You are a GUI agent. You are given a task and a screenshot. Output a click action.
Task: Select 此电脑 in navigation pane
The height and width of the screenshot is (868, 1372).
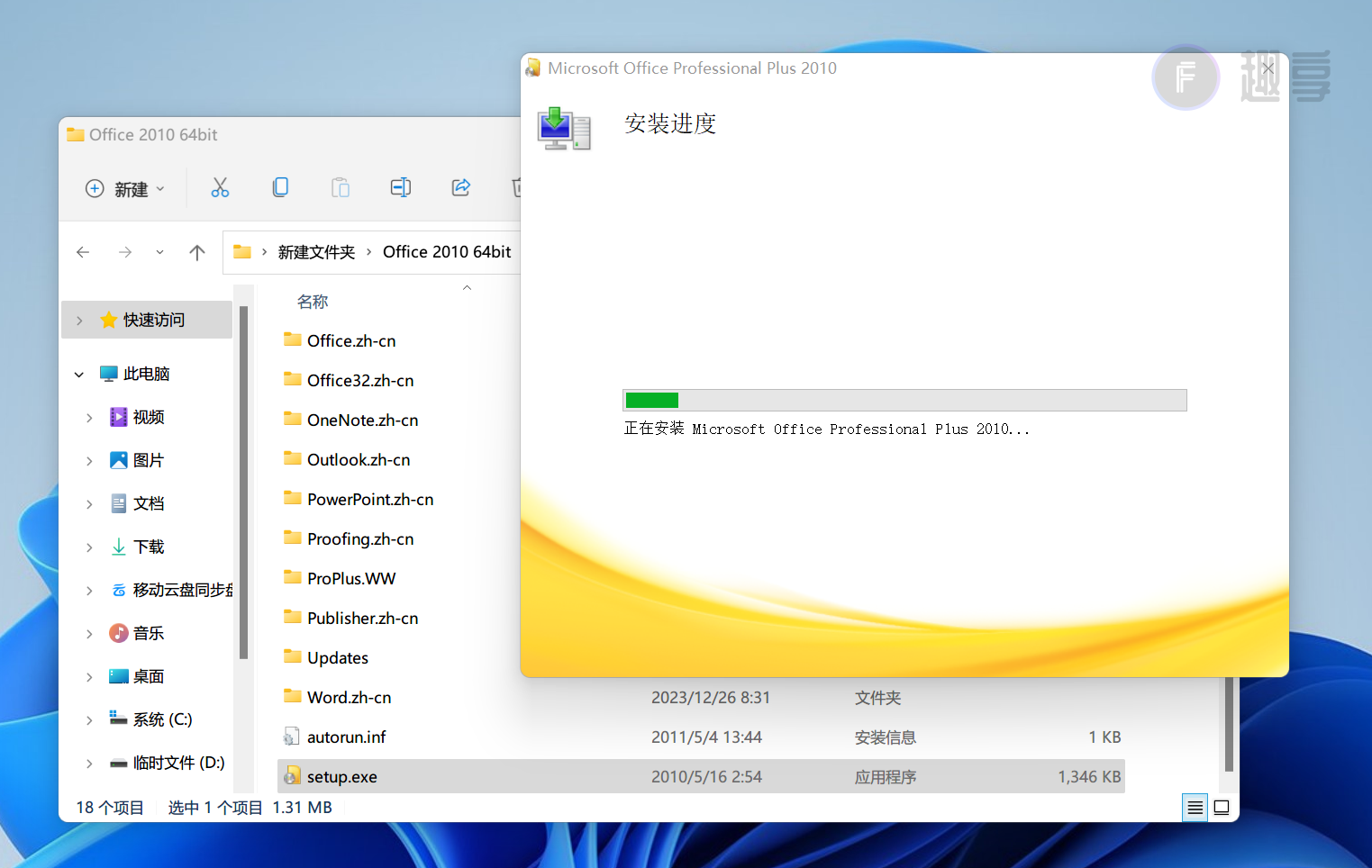[x=146, y=374]
